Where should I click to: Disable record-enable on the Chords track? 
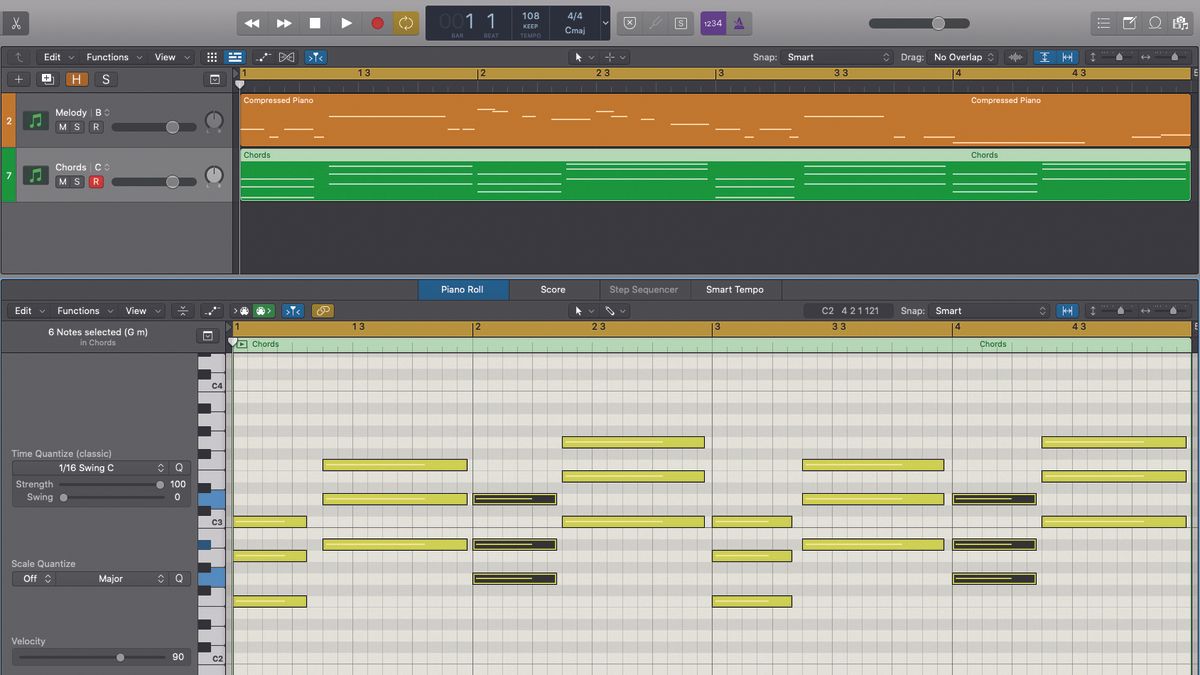coord(95,182)
